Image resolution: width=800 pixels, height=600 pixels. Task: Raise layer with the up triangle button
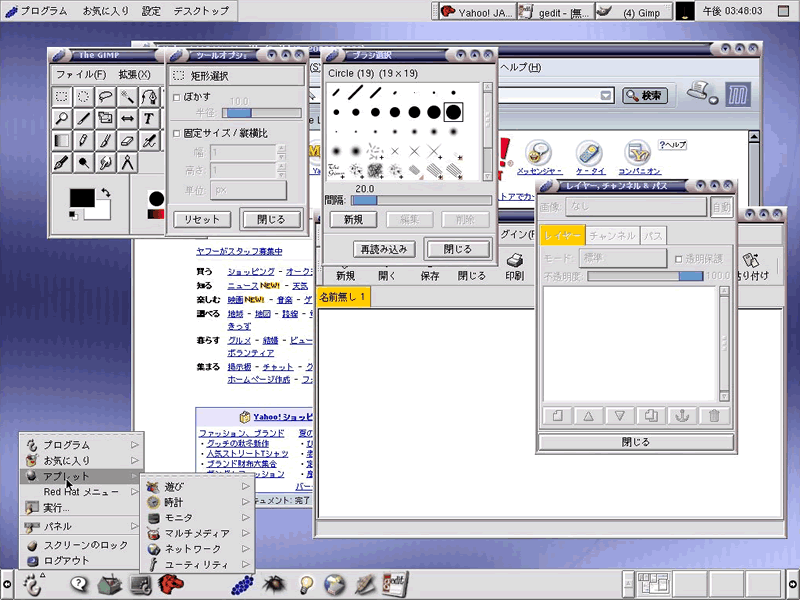click(x=588, y=416)
